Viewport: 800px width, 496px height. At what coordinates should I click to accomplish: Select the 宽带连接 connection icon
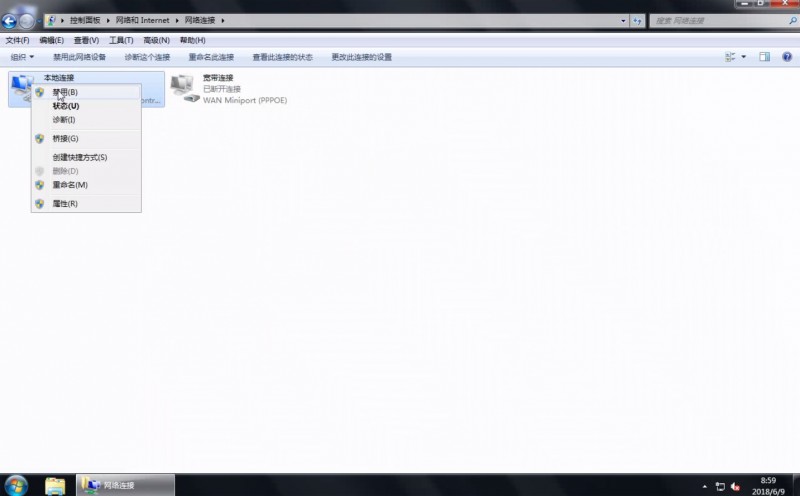point(184,88)
